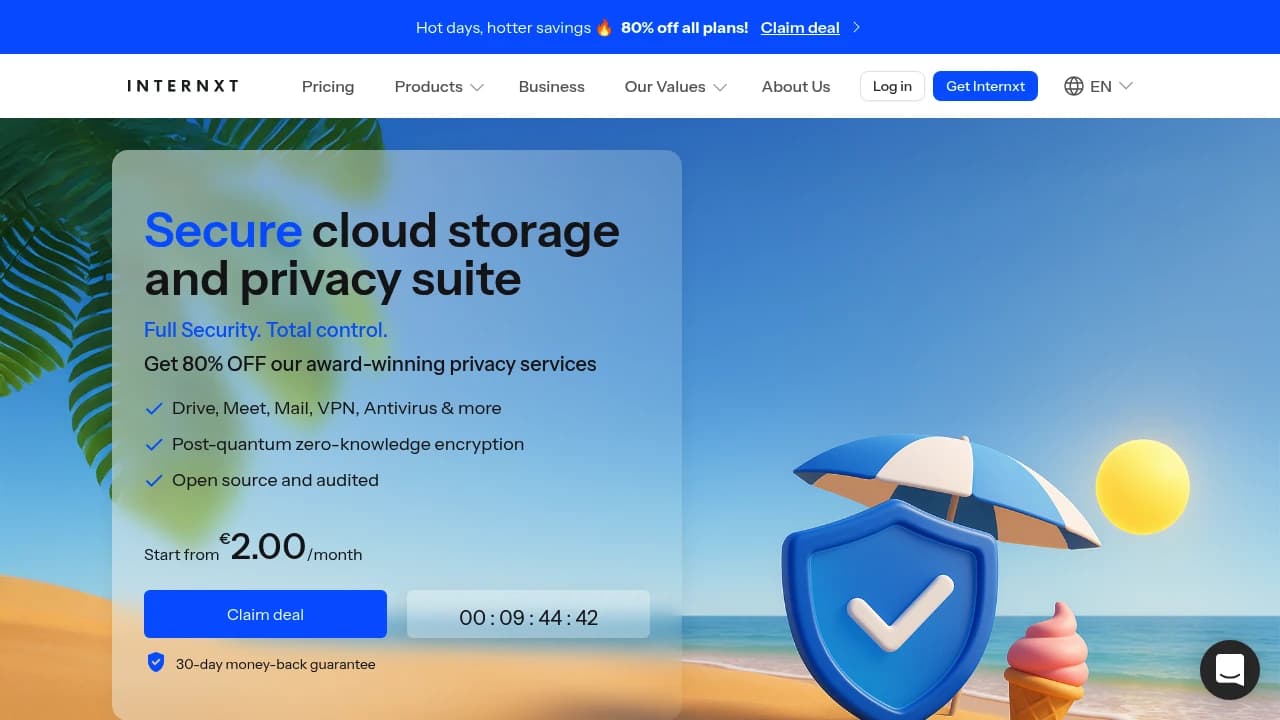Click the checkmark beside Drive, Meet, Mail
The width and height of the screenshot is (1280, 720).
click(154, 409)
